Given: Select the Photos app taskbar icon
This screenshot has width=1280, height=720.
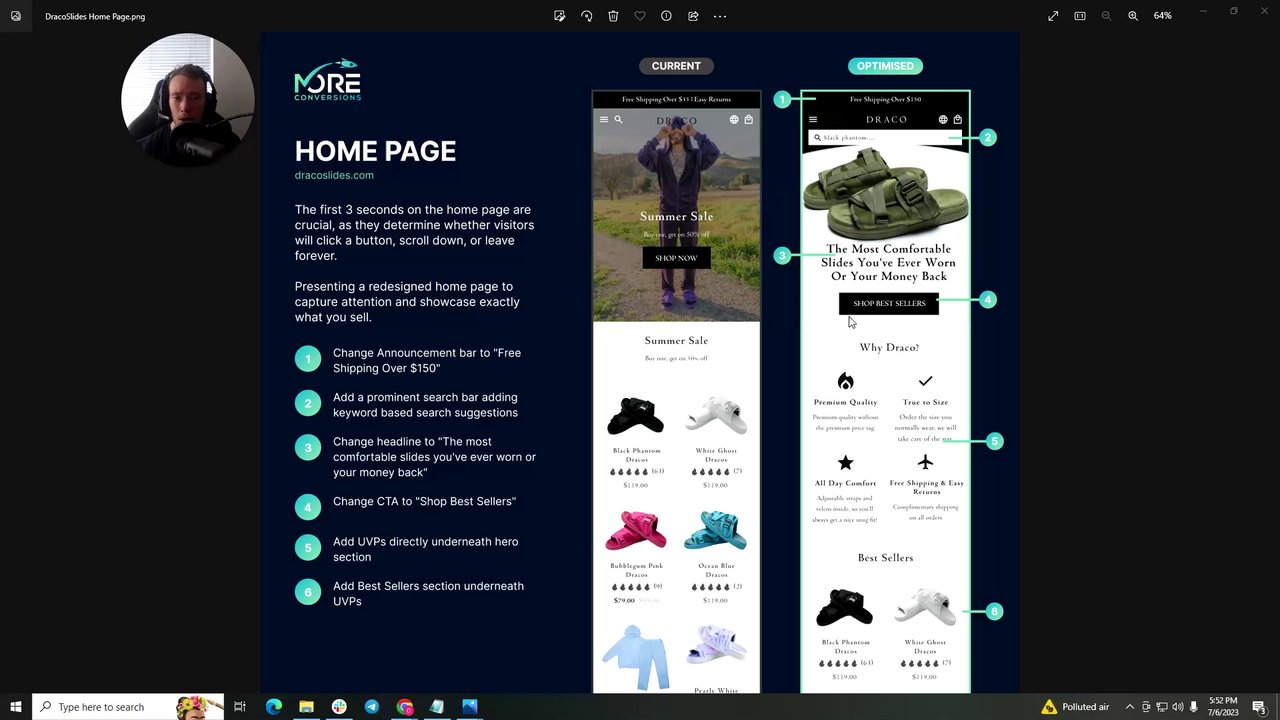Looking at the screenshot, I should point(470,707).
